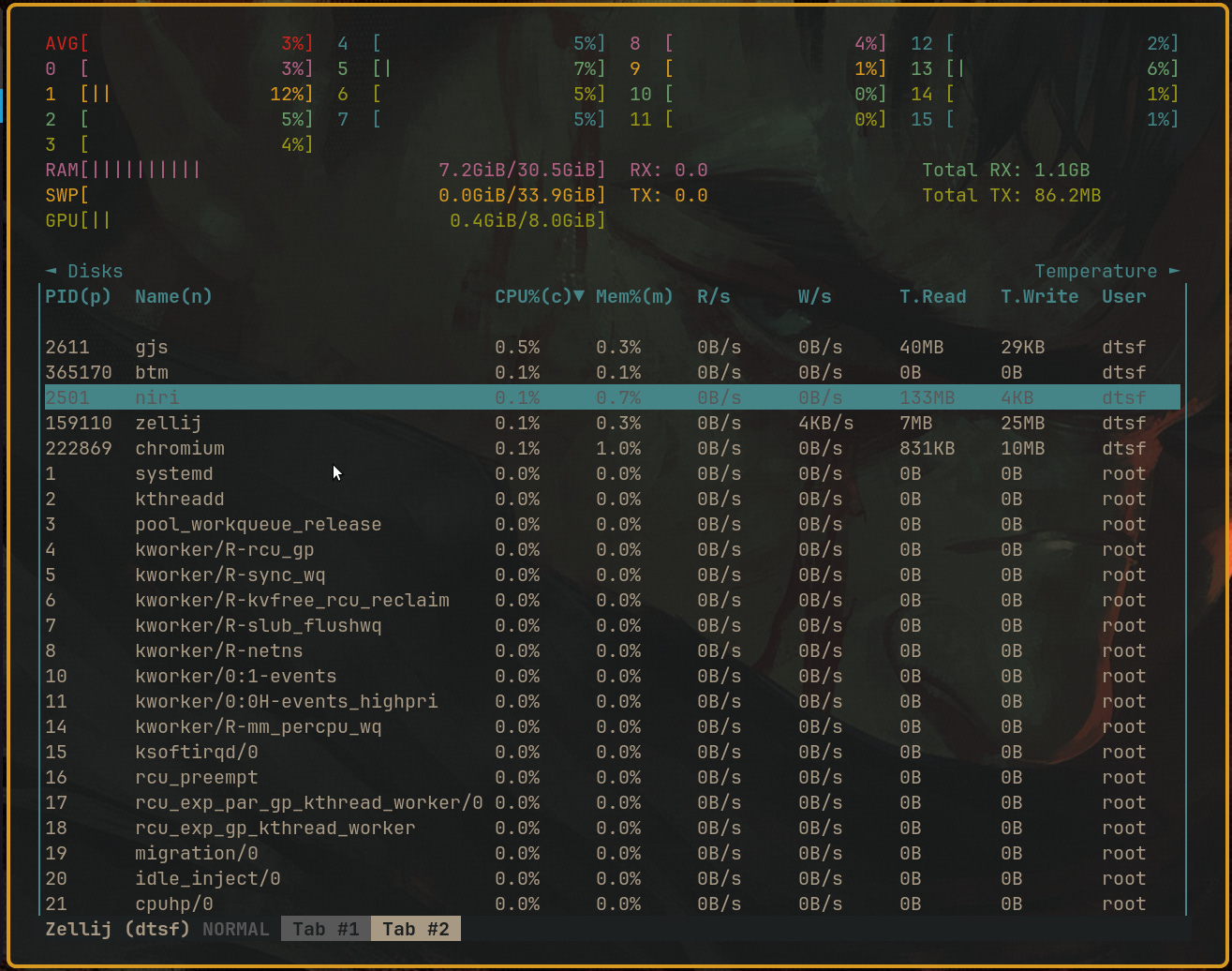Sort processes by PID(p) column header
The width and height of the screenshot is (1232, 971).
[79, 297]
